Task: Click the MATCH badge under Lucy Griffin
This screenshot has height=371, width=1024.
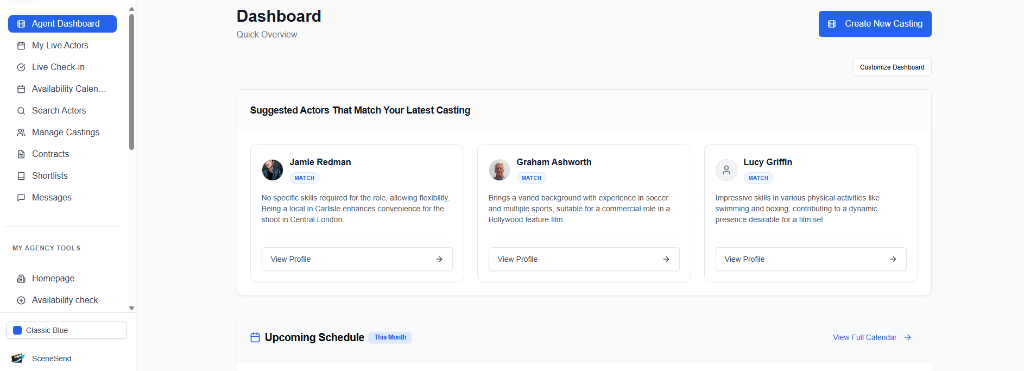Action: (x=758, y=178)
